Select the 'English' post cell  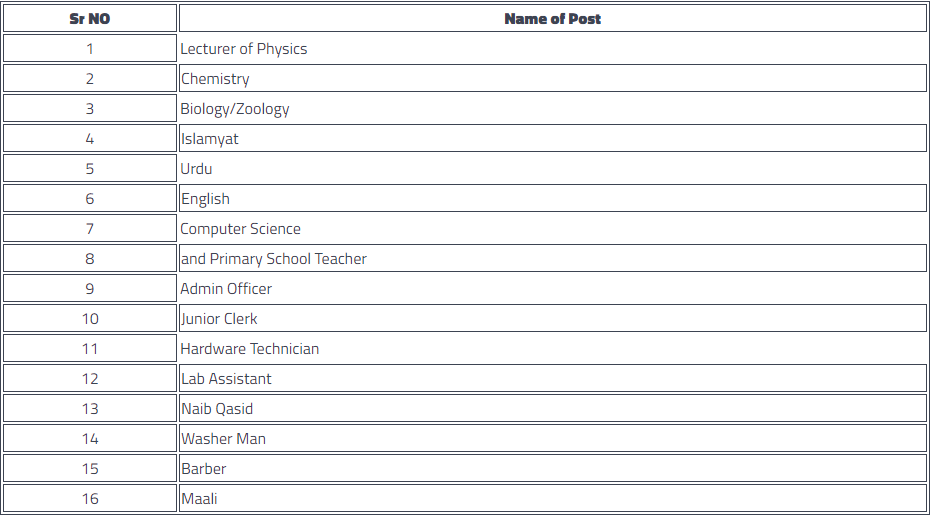click(x=553, y=198)
